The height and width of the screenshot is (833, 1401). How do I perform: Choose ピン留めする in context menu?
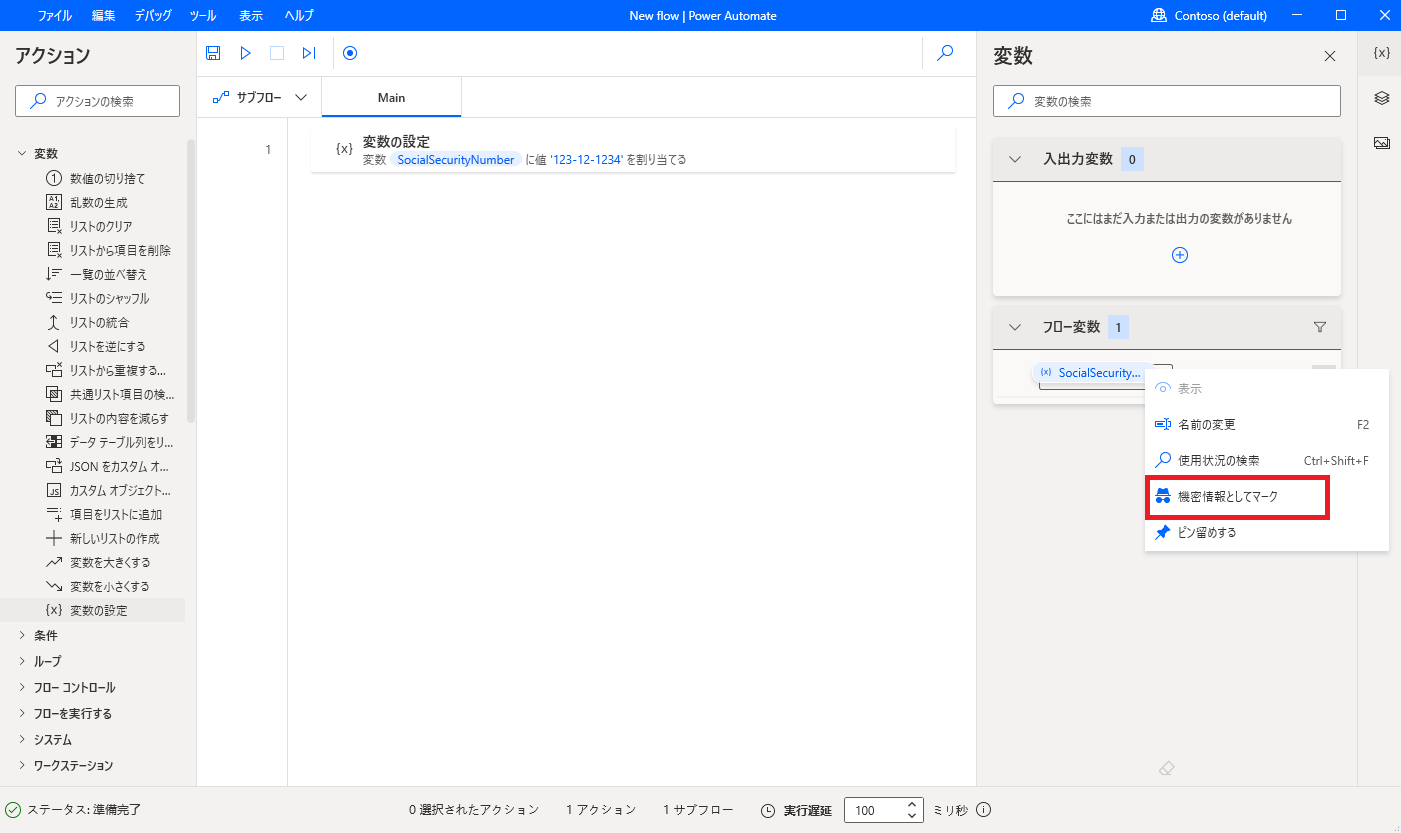(x=1267, y=532)
